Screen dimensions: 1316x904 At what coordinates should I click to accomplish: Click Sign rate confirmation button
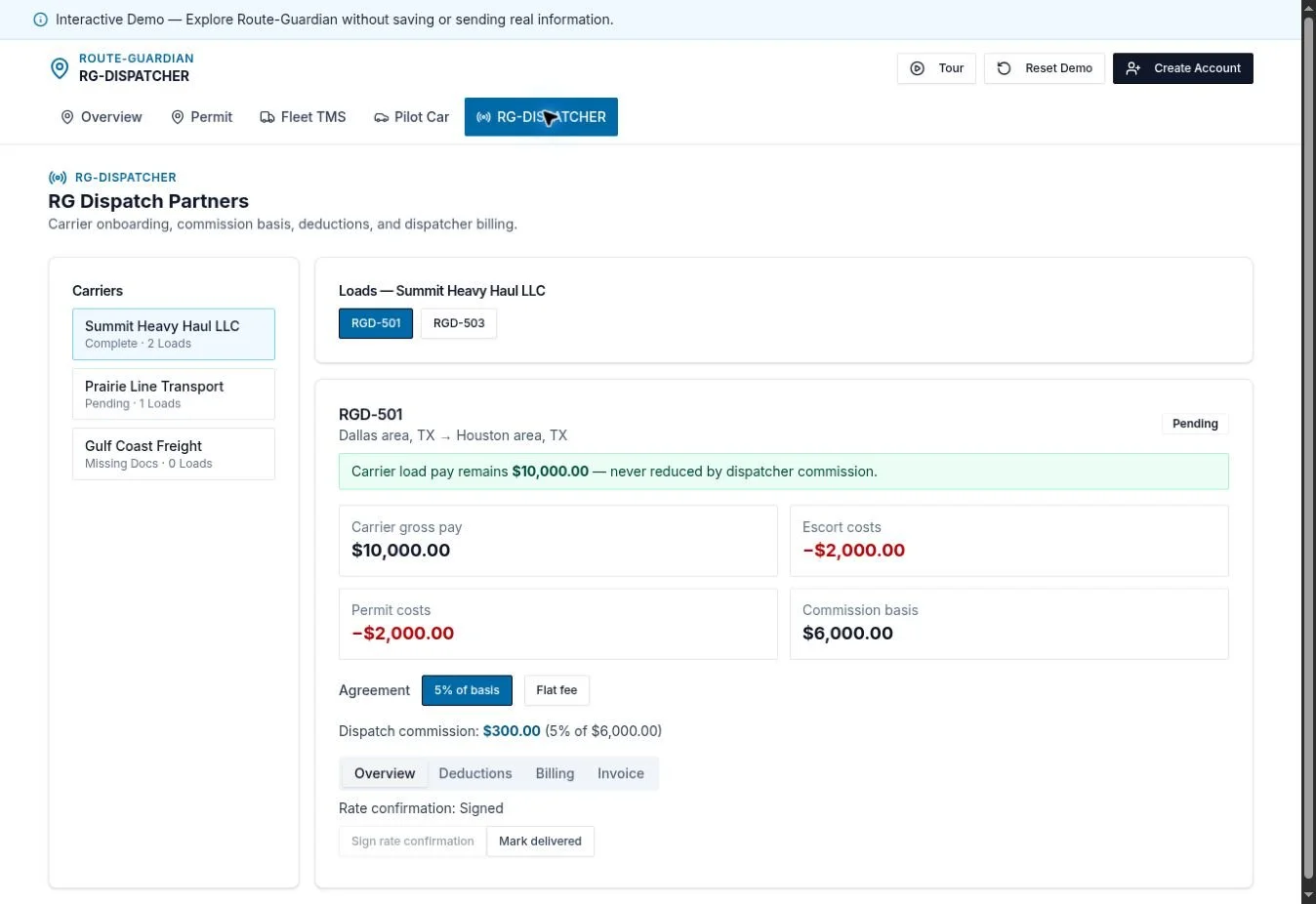(412, 842)
